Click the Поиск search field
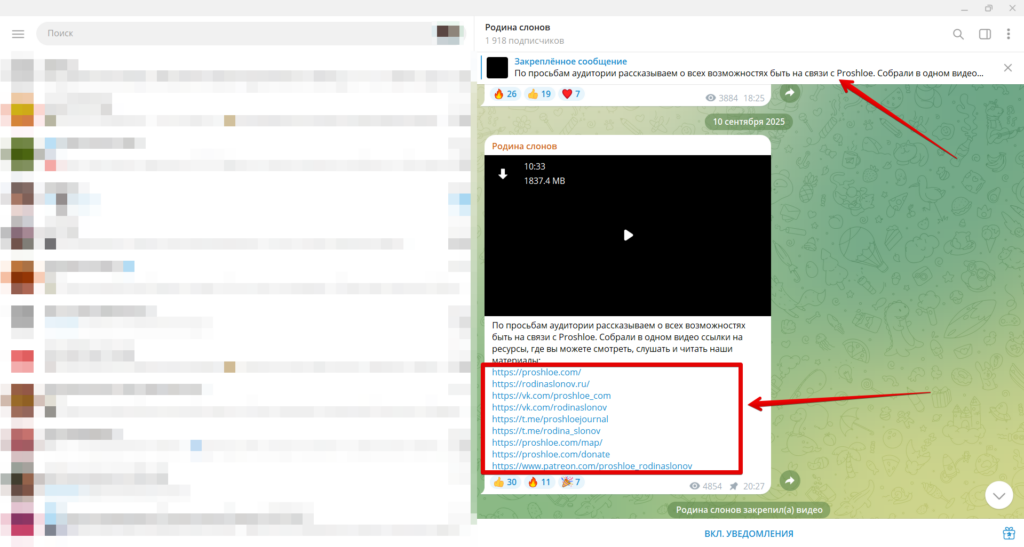This screenshot has height=547, width=1024. (251, 33)
